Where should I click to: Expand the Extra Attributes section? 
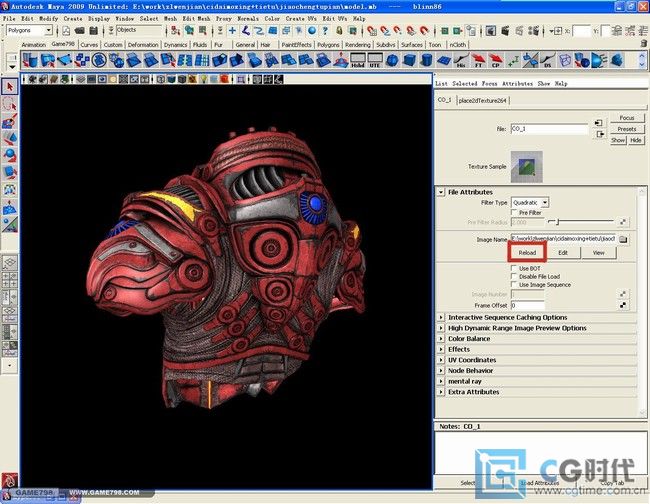(441, 392)
